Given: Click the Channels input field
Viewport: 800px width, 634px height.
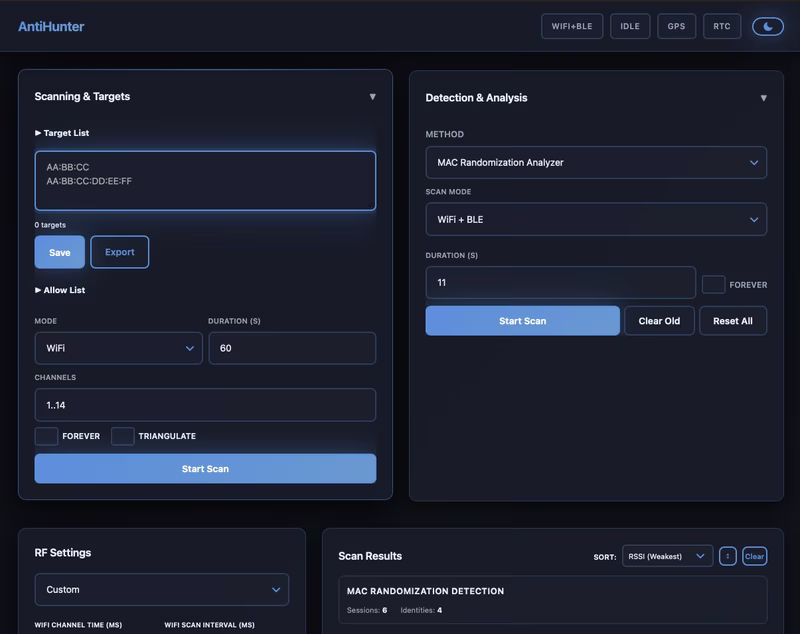Looking at the screenshot, I should point(205,405).
